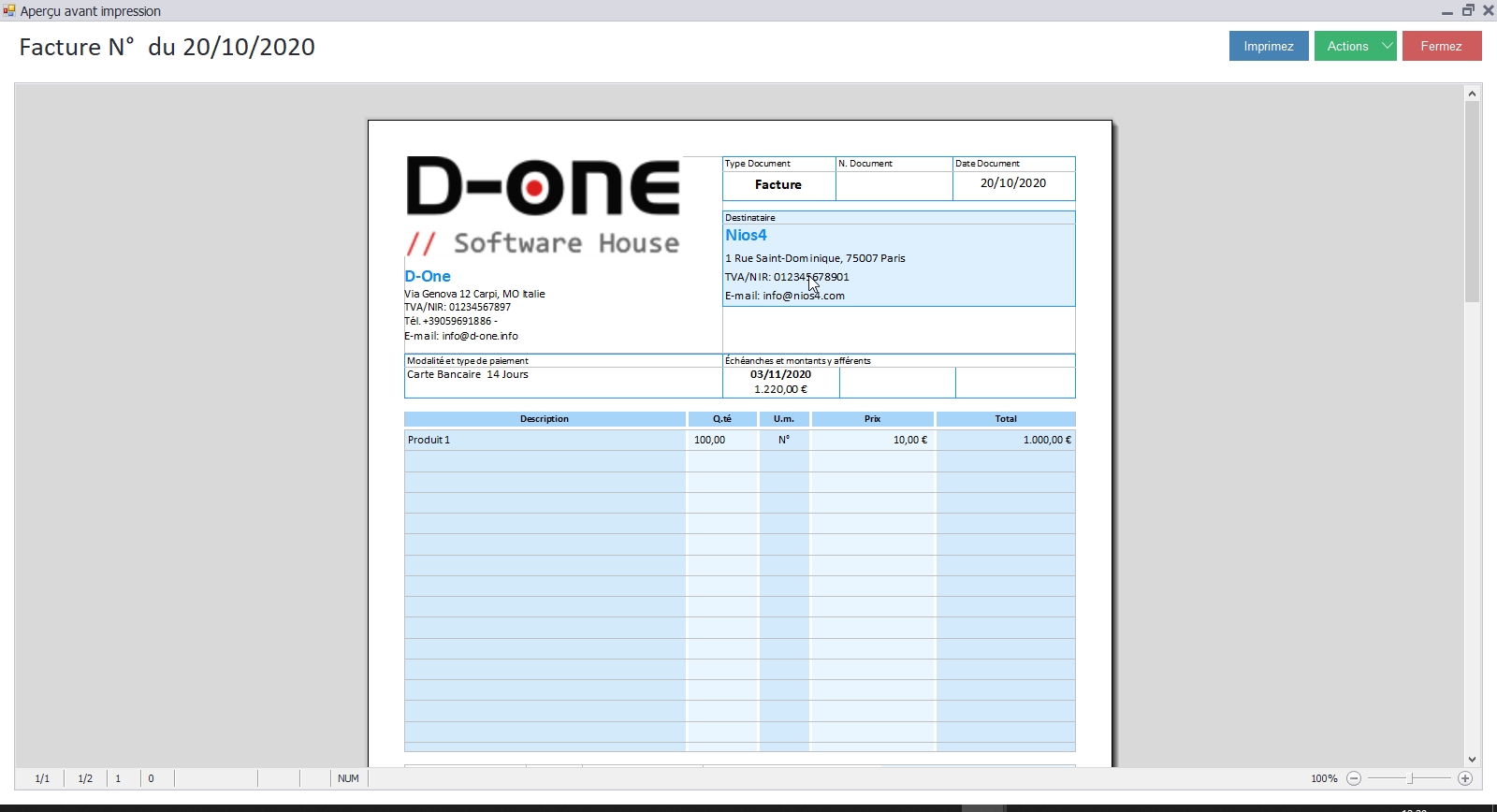Click the Nios4 recipient name
The width and height of the screenshot is (1497, 812).
746,236
